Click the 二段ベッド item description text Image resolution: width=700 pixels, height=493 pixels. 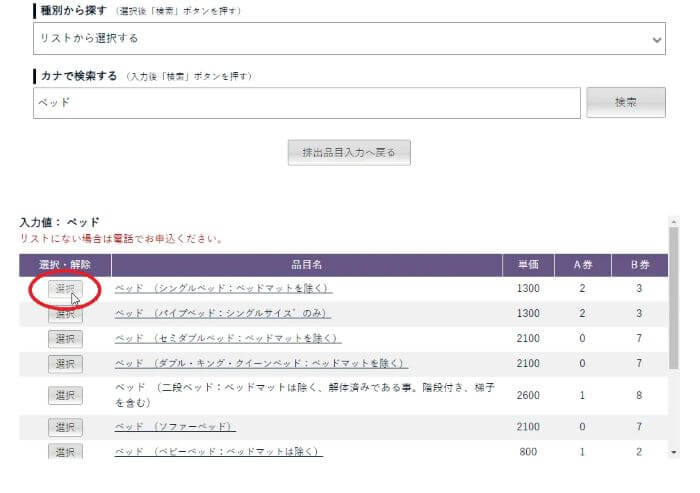(x=304, y=395)
